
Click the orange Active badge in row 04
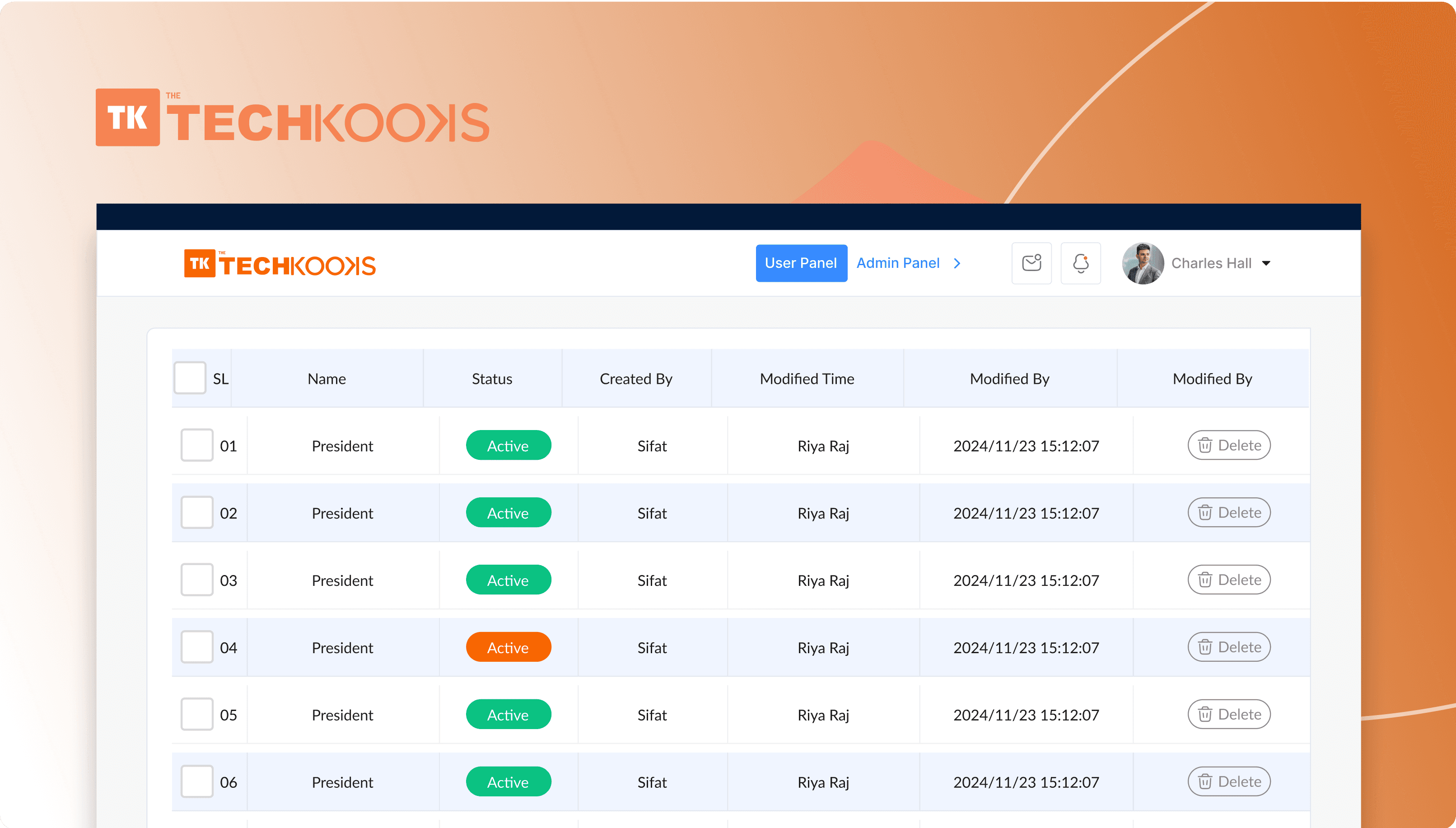[508, 647]
